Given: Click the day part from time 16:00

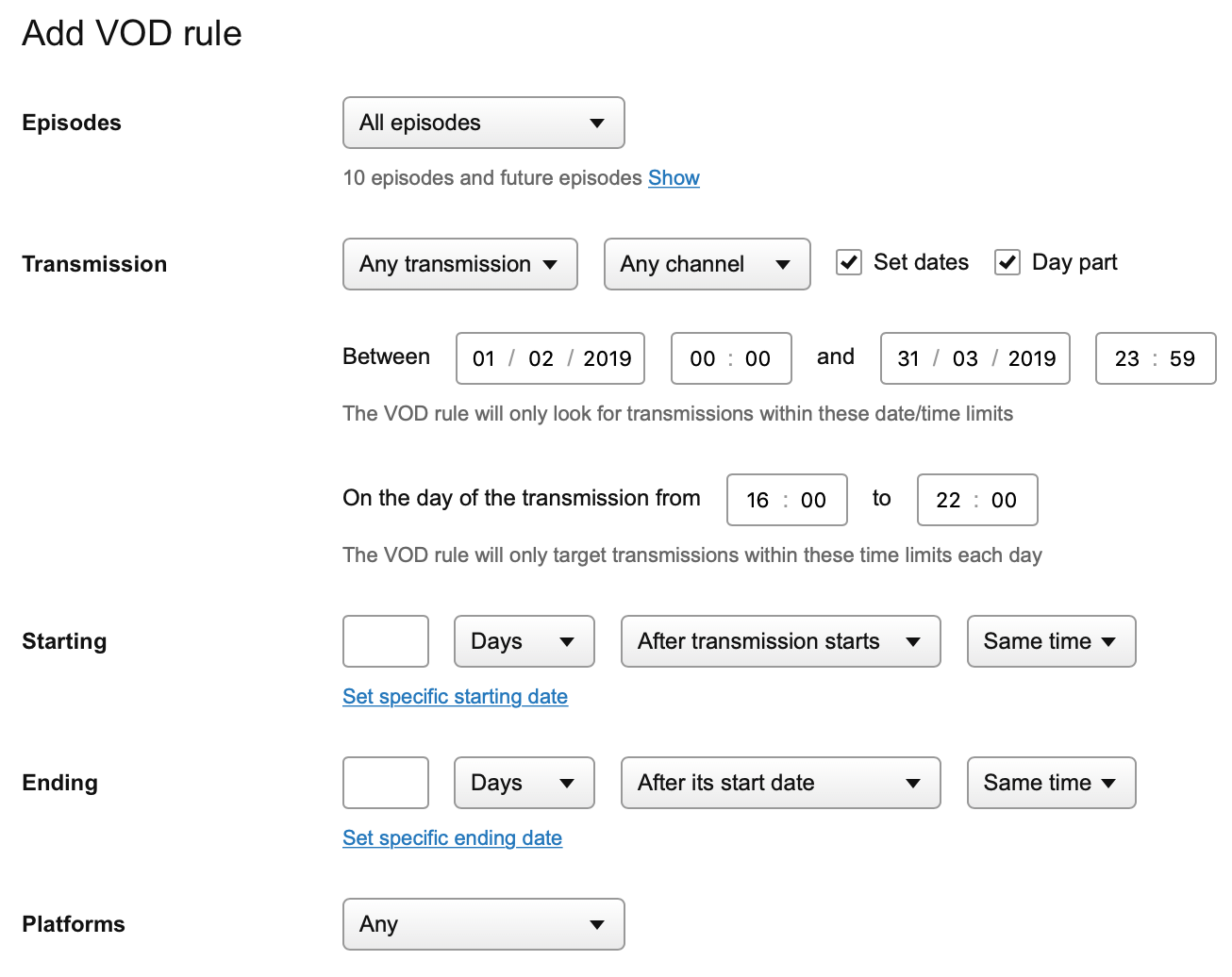Looking at the screenshot, I should 787,500.
